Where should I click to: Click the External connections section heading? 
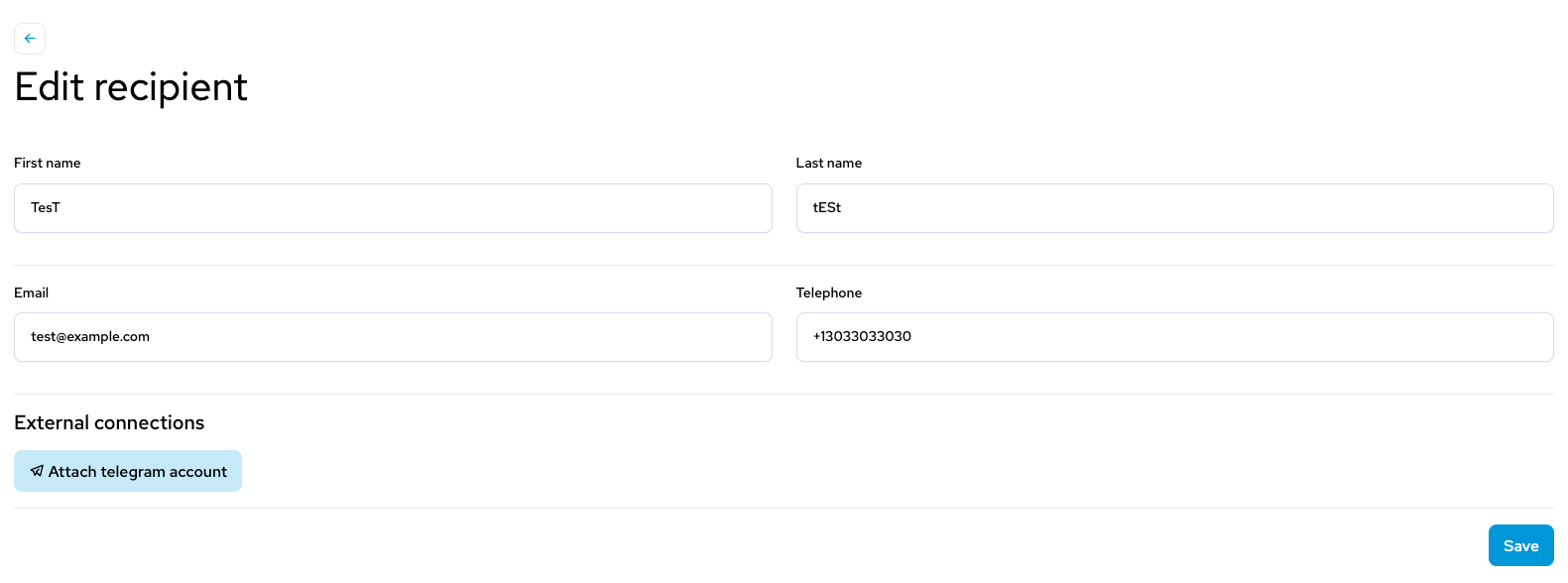[109, 422]
